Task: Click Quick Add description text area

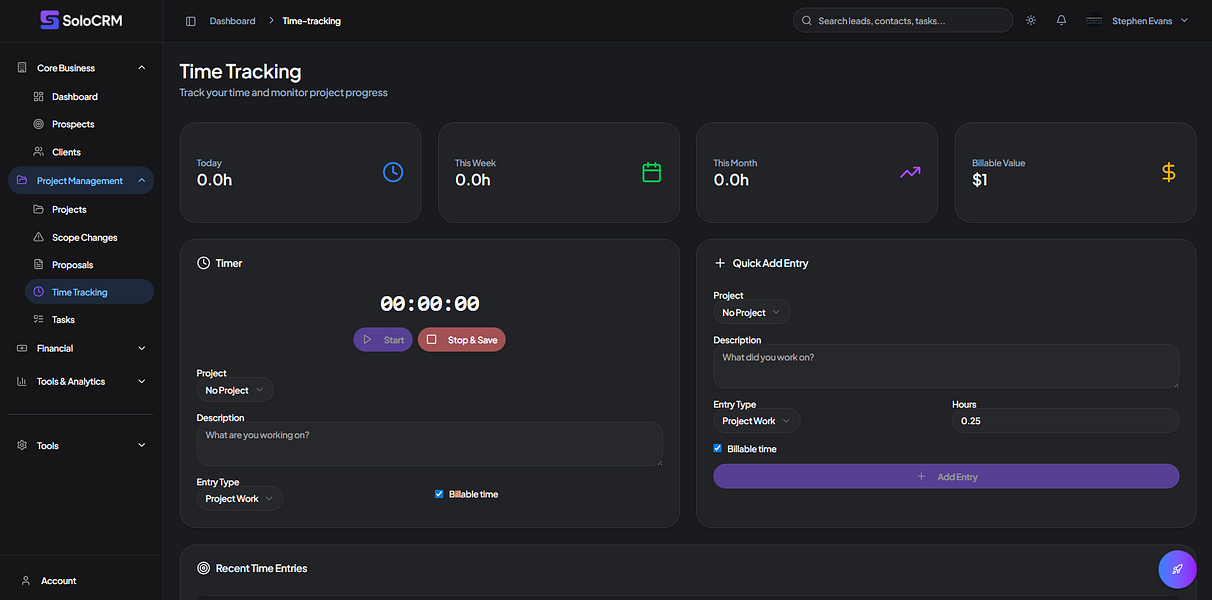Action: tap(946, 366)
